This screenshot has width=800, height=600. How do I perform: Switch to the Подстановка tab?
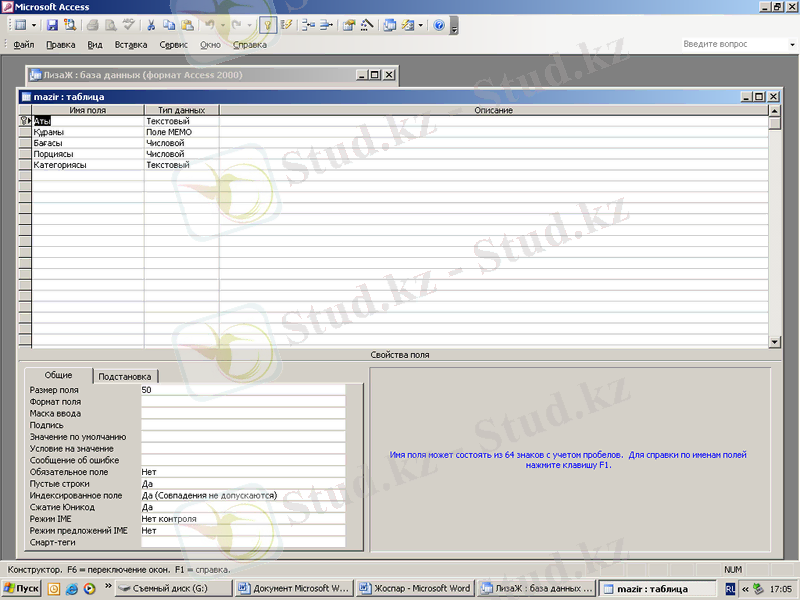click(x=125, y=377)
